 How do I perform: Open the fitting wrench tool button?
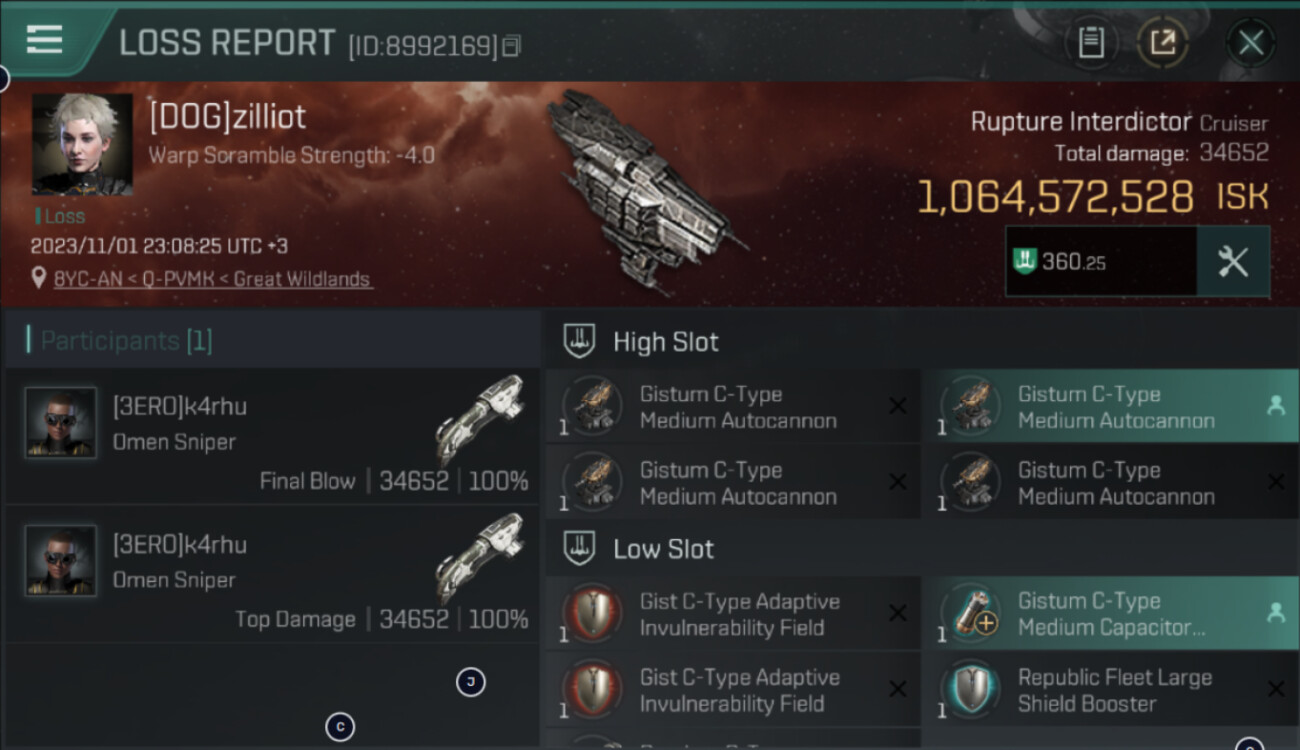point(1233,261)
